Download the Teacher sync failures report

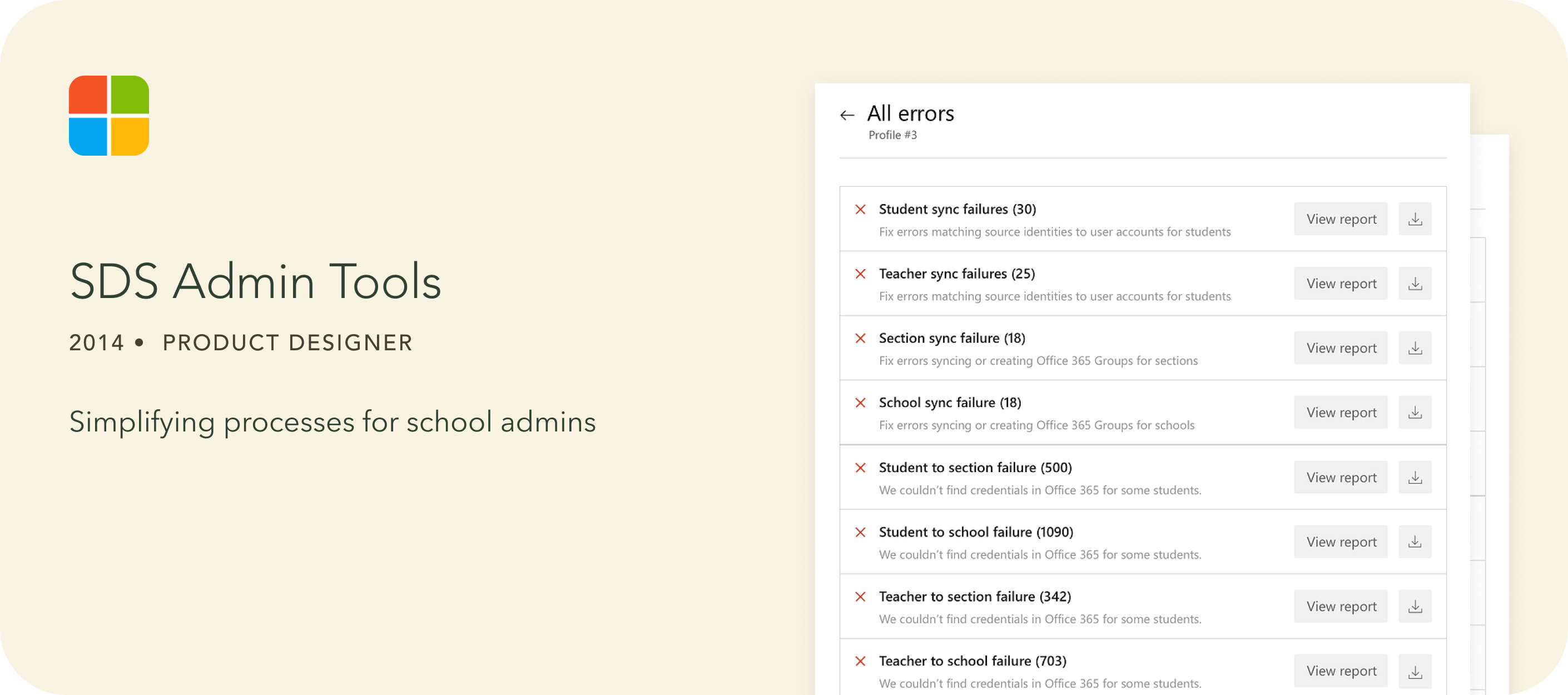coord(1415,284)
